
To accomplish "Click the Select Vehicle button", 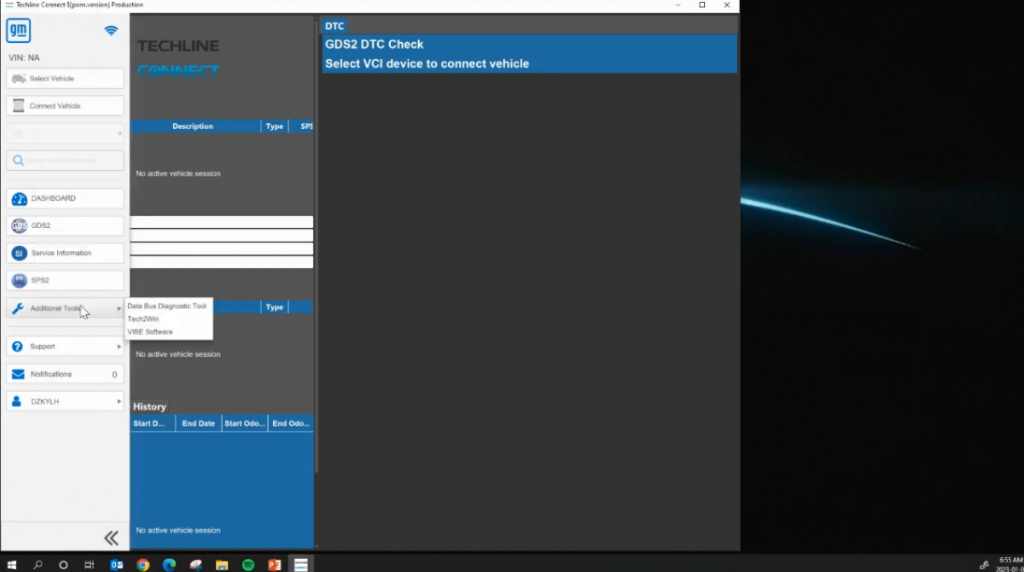I will (x=65, y=78).
